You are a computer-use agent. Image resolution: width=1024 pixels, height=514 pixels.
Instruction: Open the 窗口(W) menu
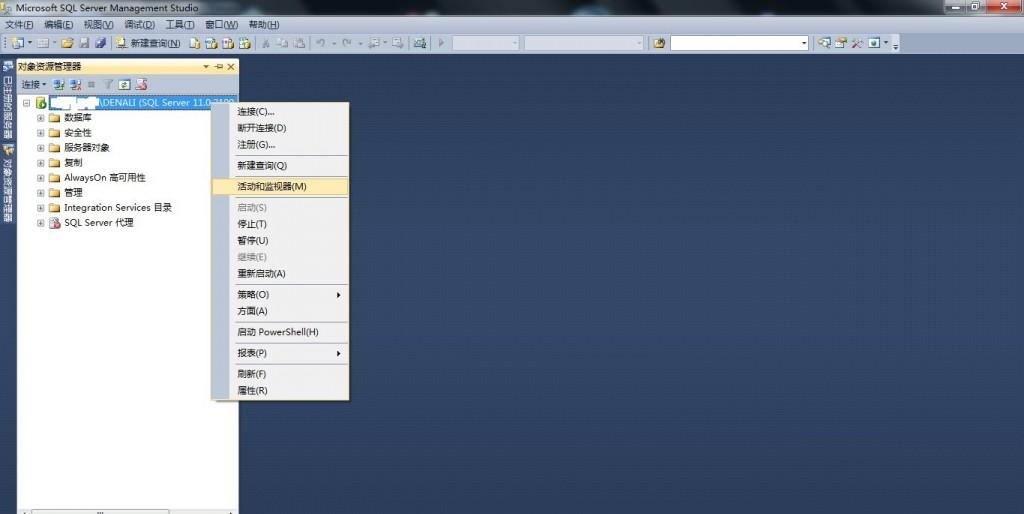(x=221, y=25)
